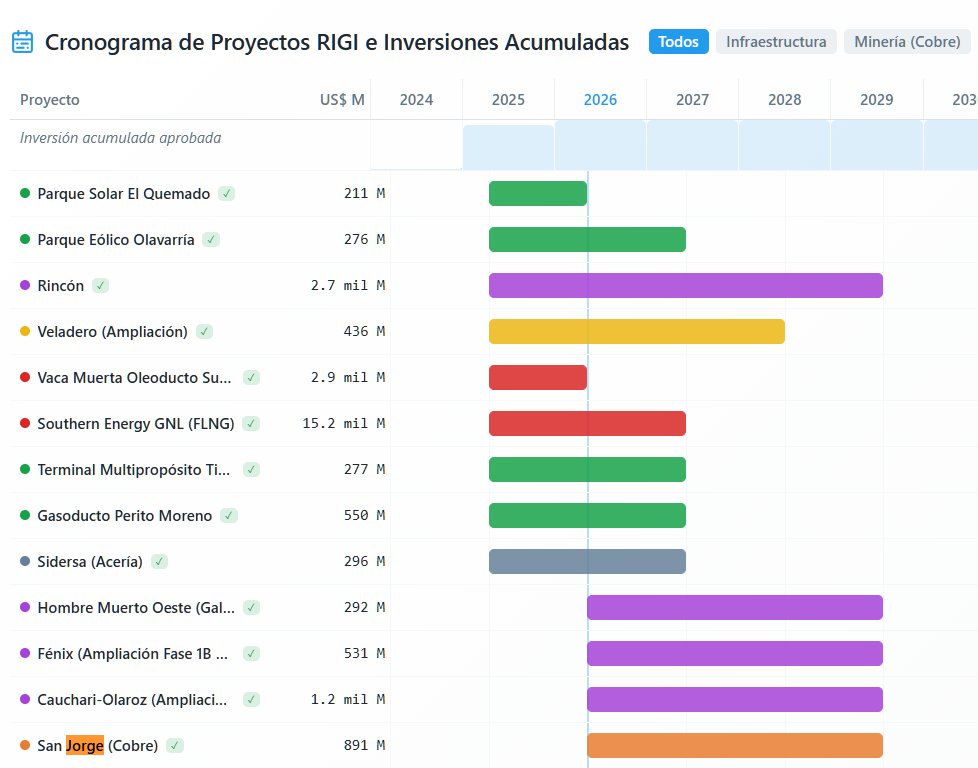Select the Parque Eólico Olavarría timeline bar
This screenshot has height=768, width=978.
pos(587,240)
